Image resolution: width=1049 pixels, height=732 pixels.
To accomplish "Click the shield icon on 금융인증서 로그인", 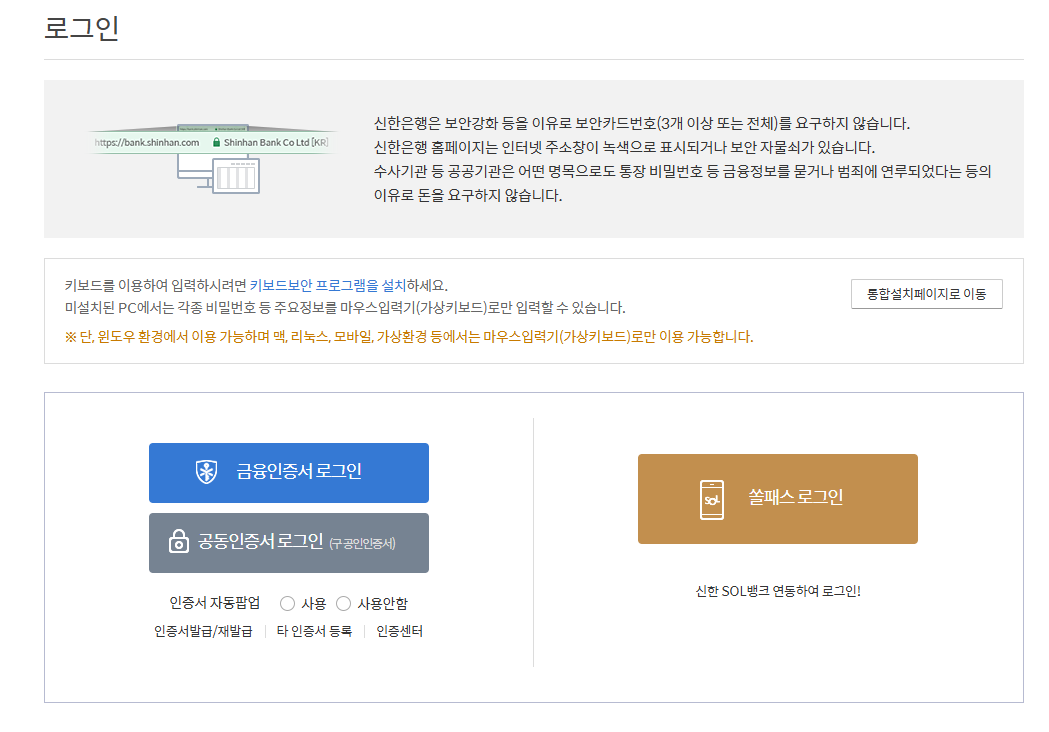I will pyautogui.click(x=206, y=472).
